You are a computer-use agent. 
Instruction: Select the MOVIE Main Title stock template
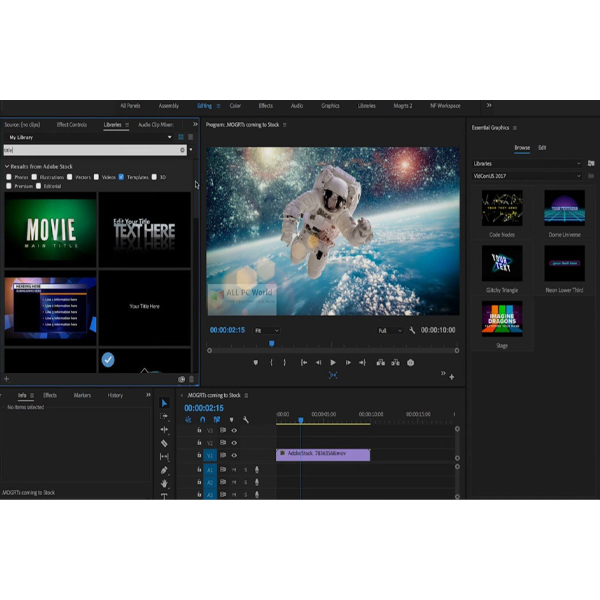click(51, 230)
